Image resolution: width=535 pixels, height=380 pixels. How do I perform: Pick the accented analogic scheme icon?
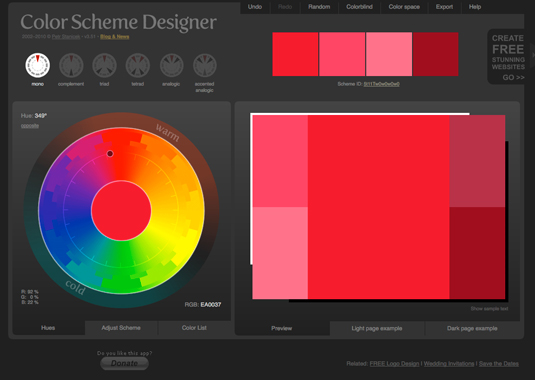pos(205,65)
